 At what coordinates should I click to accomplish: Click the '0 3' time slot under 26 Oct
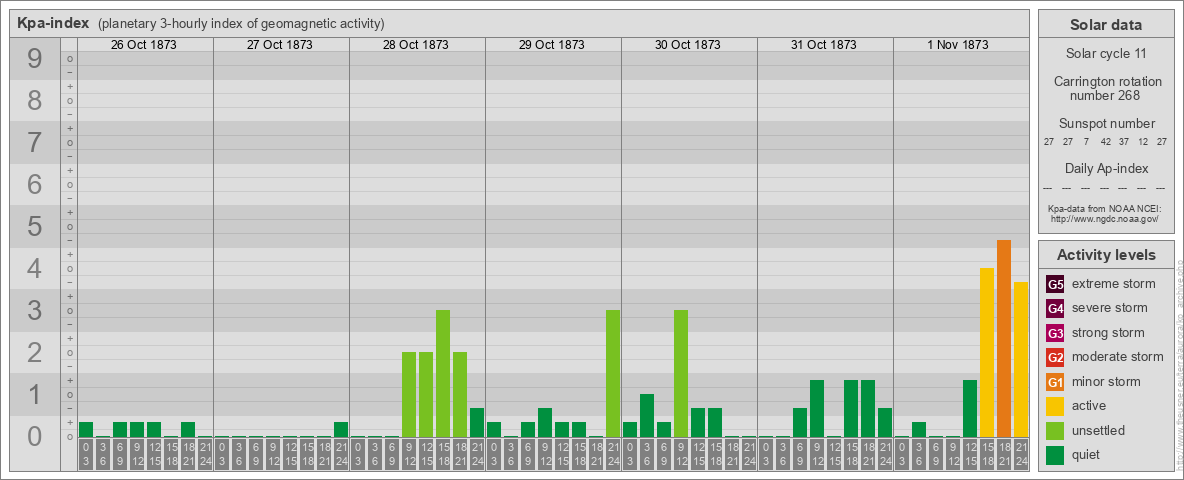pyautogui.click(x=86, y=454)
